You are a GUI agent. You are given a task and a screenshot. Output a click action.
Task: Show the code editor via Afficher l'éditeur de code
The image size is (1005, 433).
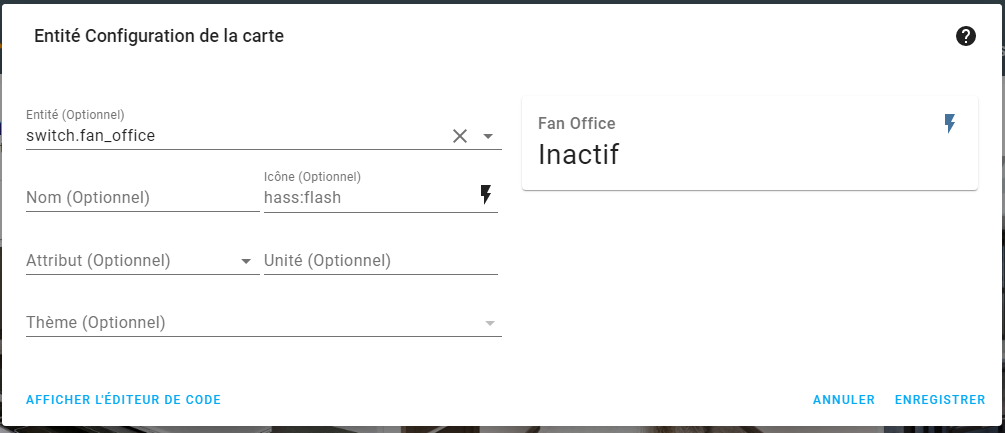[124, 400]
